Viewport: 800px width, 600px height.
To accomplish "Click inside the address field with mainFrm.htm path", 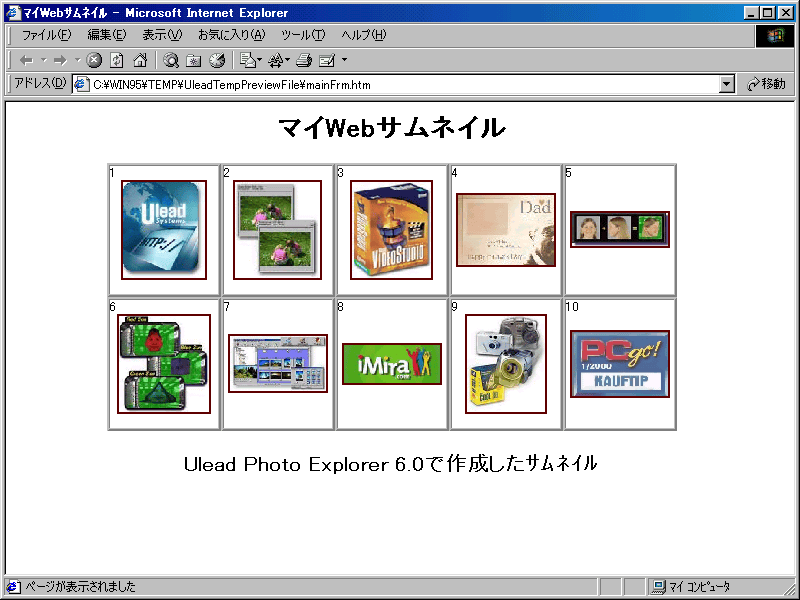I will (403, 85).
